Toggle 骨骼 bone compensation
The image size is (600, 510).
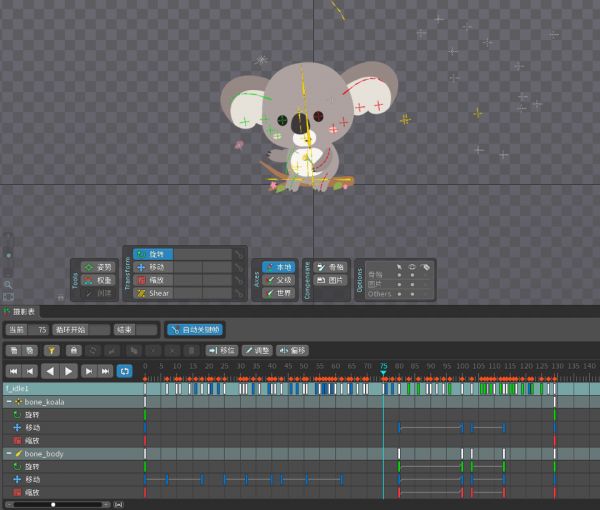[330, 267]
